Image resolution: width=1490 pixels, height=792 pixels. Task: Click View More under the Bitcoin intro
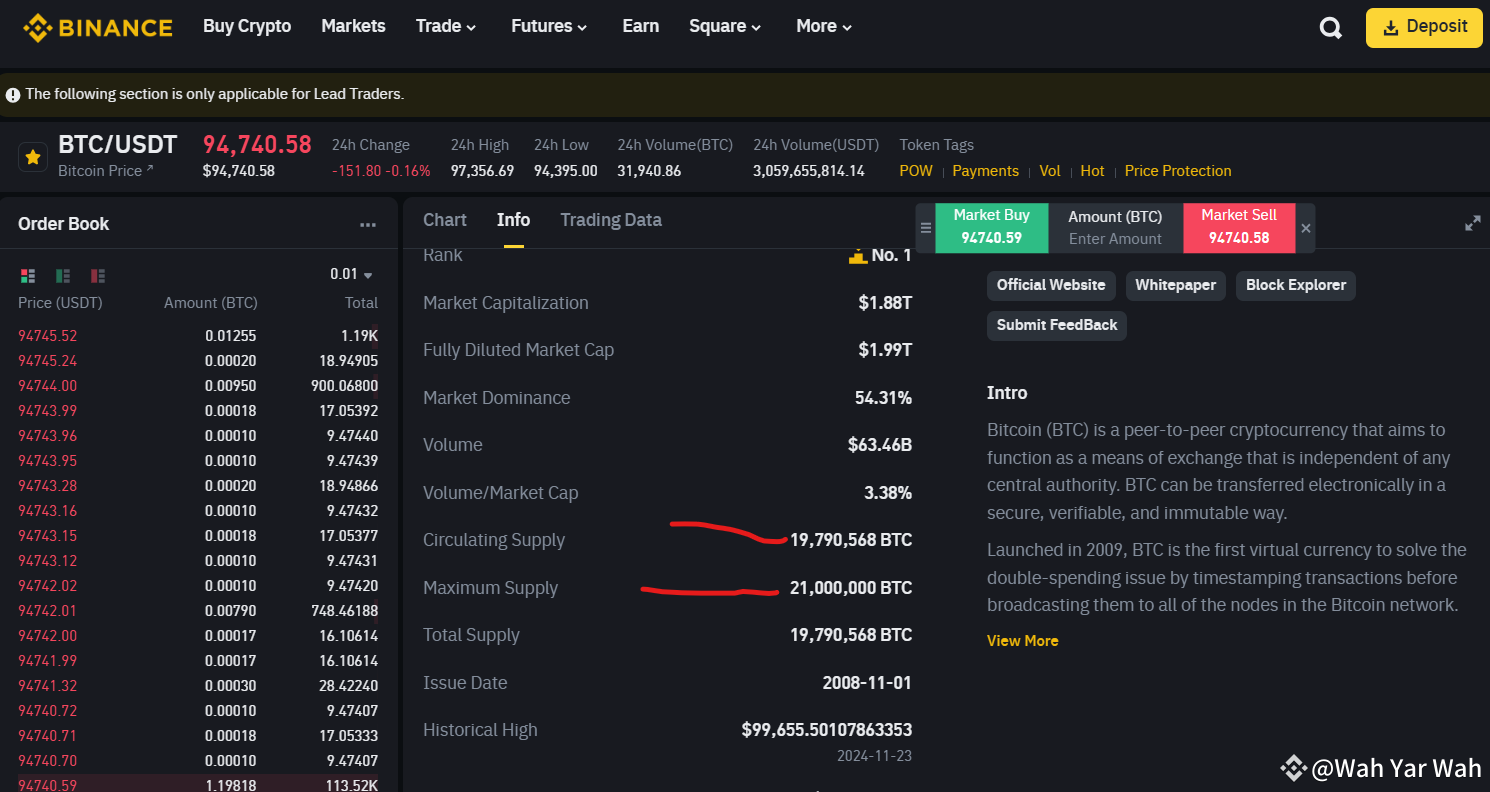(x=1022, y=640)
